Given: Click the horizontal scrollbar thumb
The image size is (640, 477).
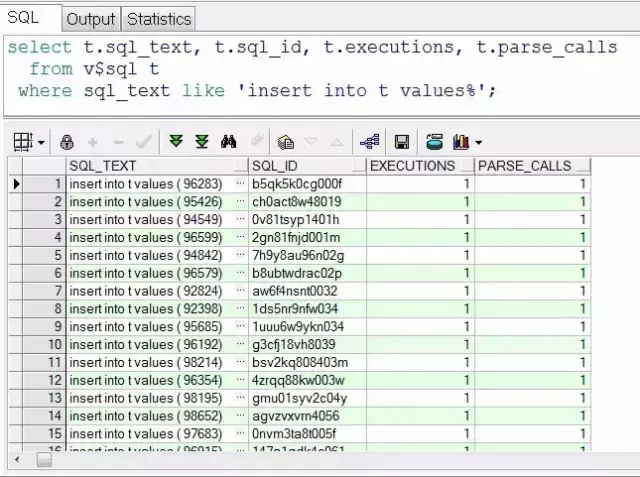Looking at the screenshot, I should (44, 460).
